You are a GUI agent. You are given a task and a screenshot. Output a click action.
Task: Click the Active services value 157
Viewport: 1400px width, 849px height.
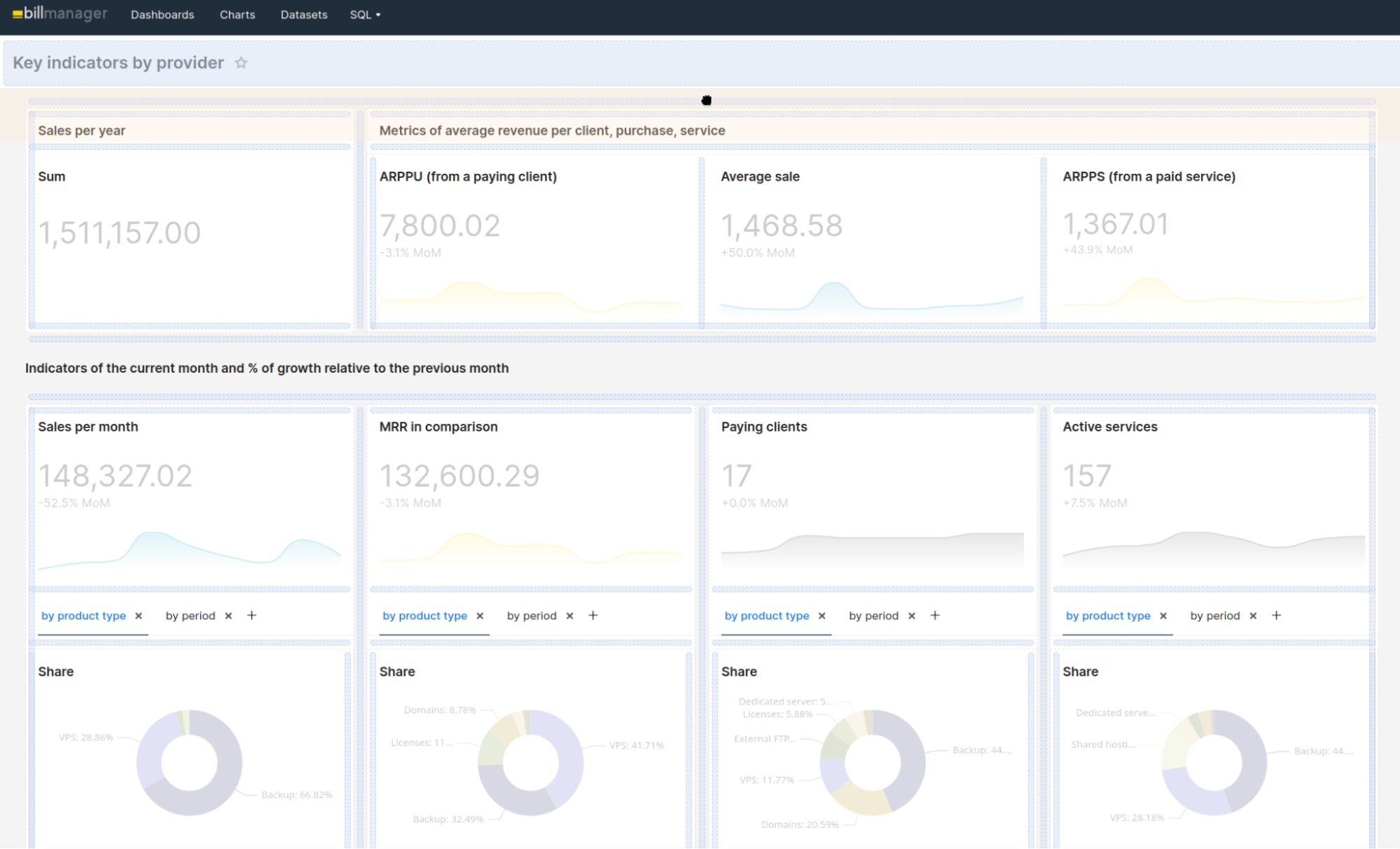pyautogui.click(x=1087, y=476)
